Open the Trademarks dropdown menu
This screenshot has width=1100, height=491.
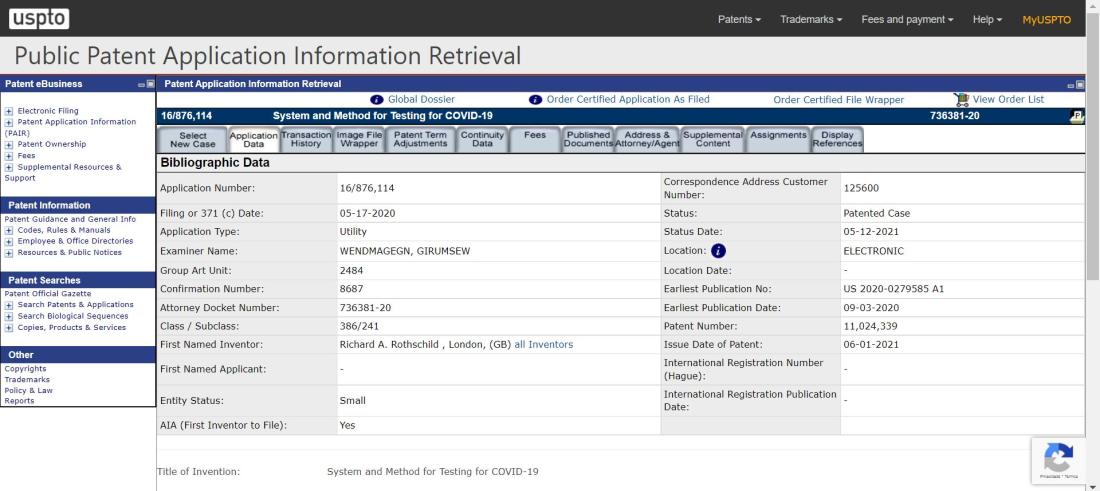pos(811,20)
